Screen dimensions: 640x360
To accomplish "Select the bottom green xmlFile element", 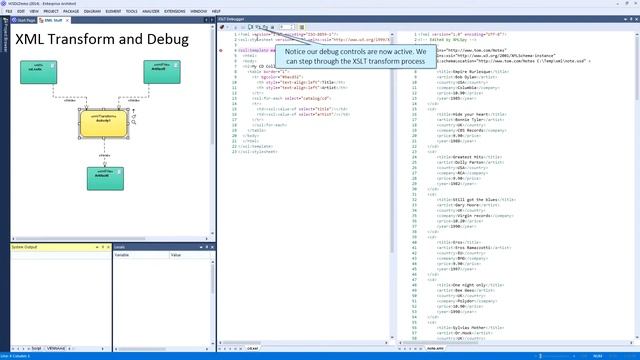I will [x=105, y=178].
